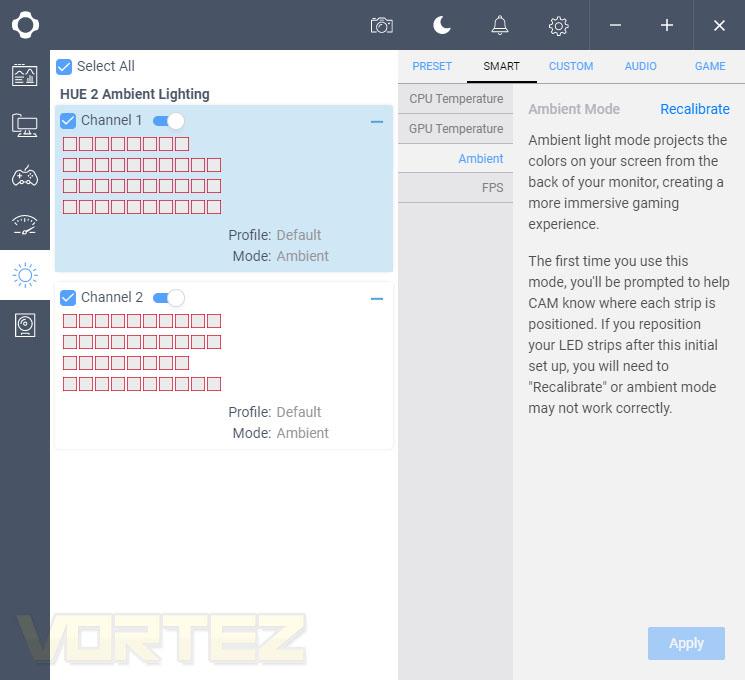Open audio speaker icon in sidebar
This screenshot has width=745, height=680.
[25, 326]
